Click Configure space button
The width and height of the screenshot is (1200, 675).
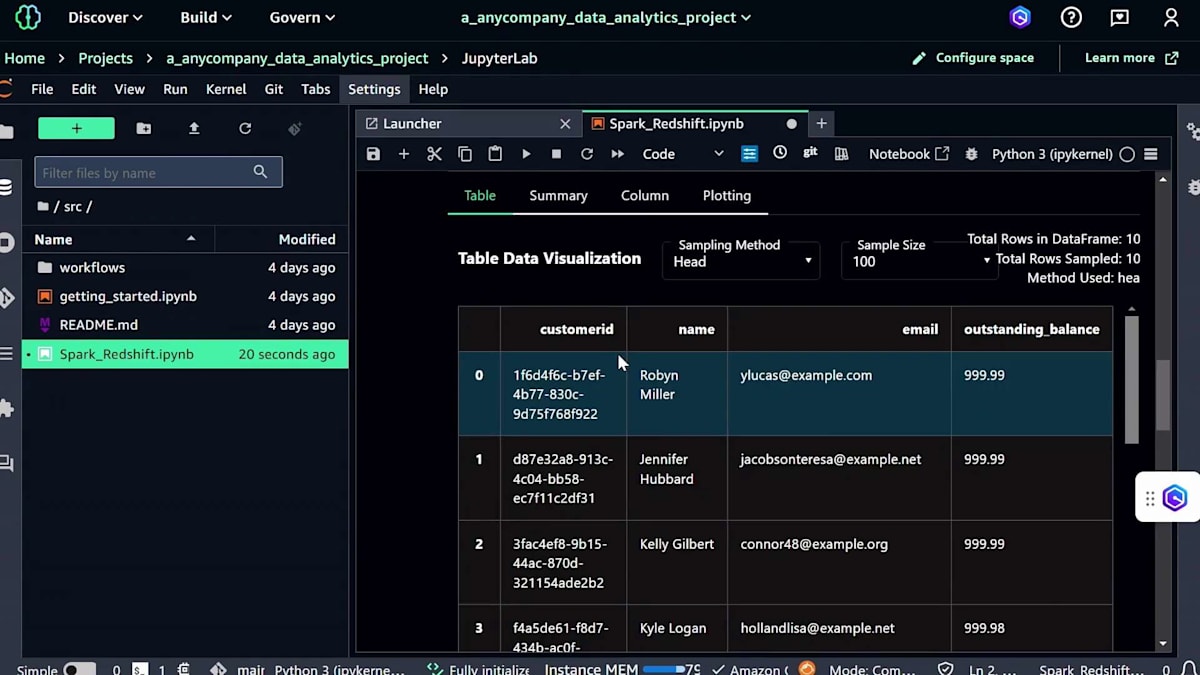973,58
